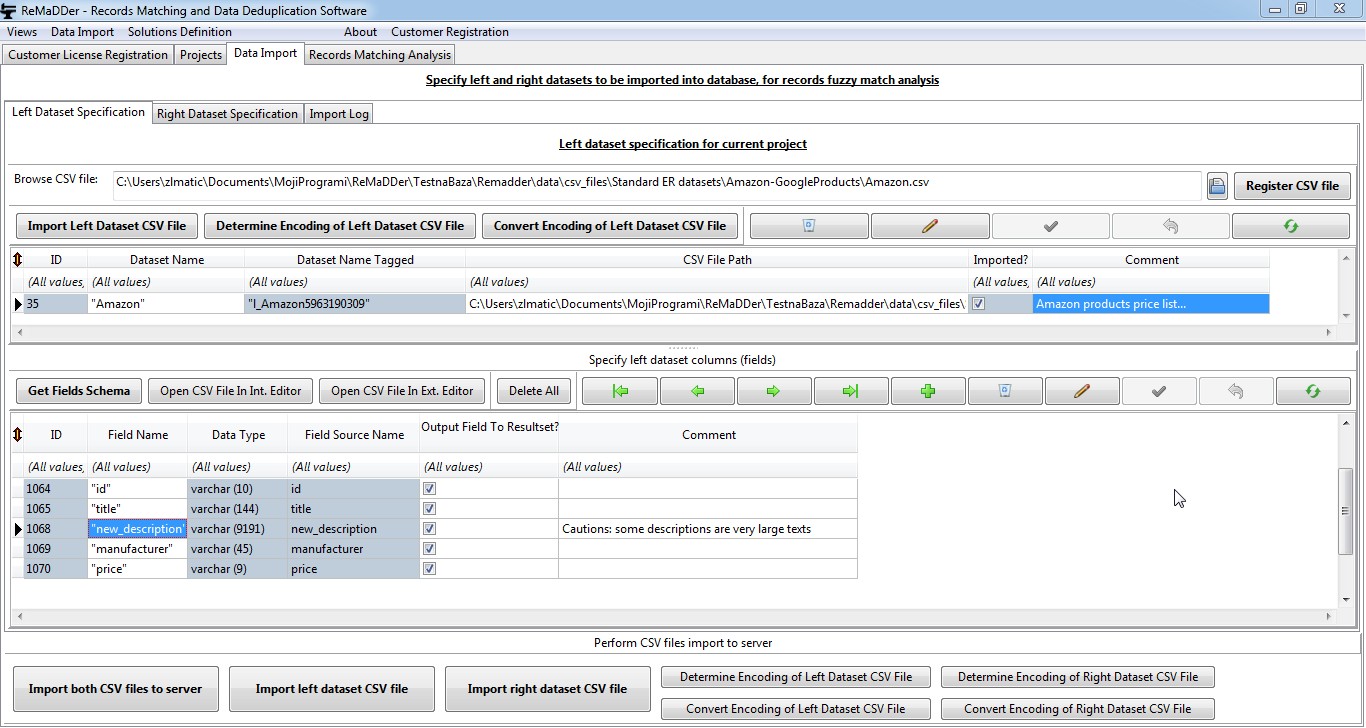Open the Dataset Name filter (All values)
This screenshot has height=728, width=1366.
tap(166, 282)
